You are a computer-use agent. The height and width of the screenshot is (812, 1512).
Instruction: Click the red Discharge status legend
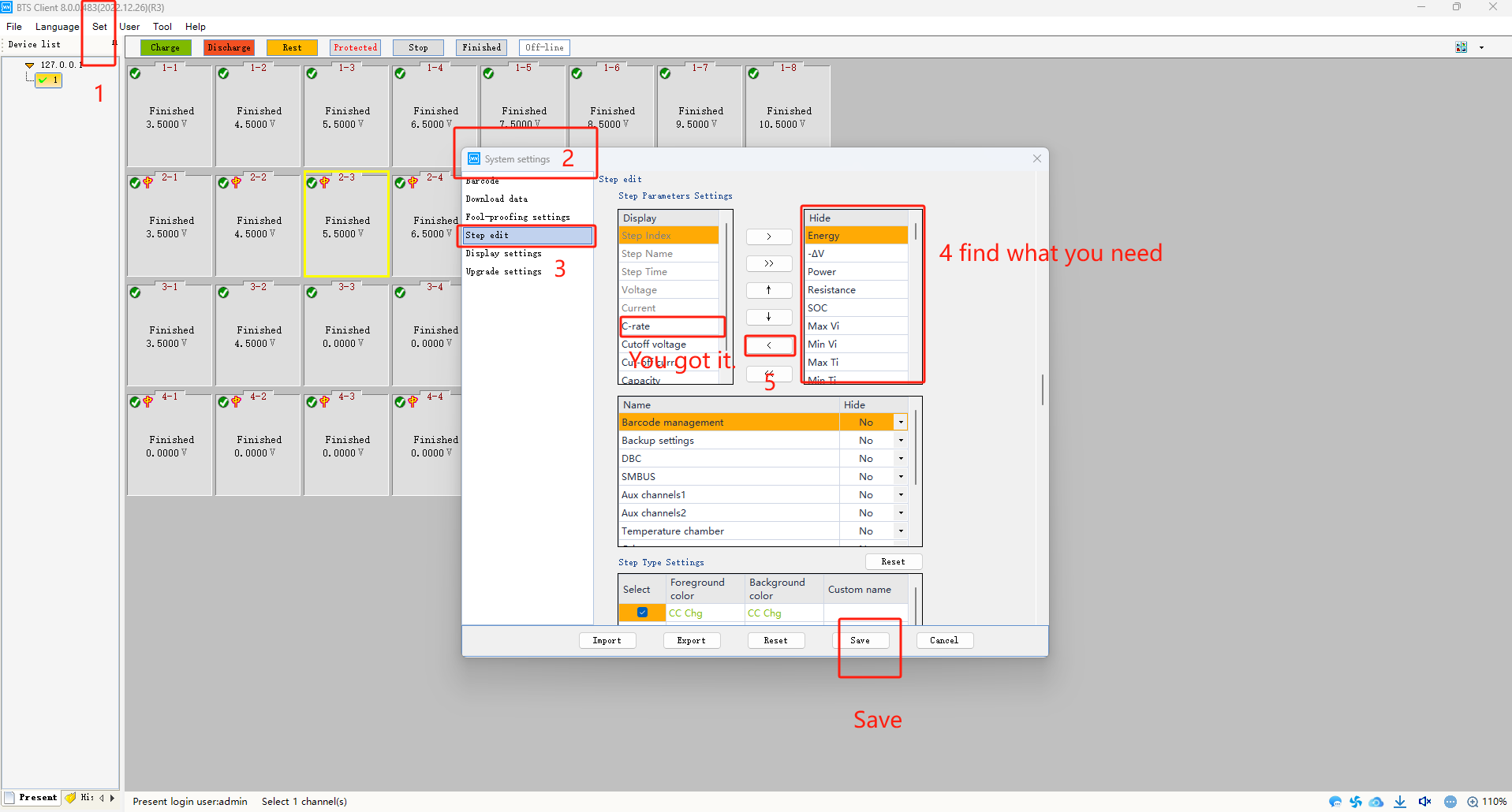[229, 47]
